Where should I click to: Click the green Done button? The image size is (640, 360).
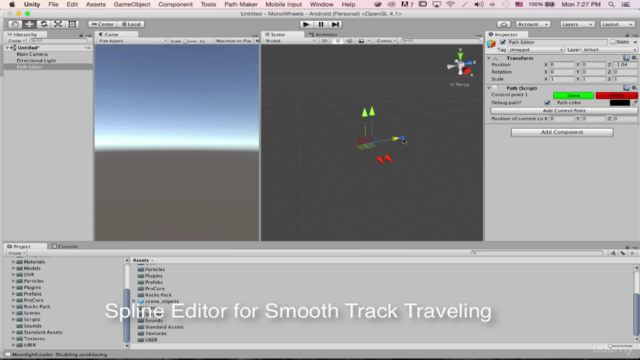[x=573, y=96]
